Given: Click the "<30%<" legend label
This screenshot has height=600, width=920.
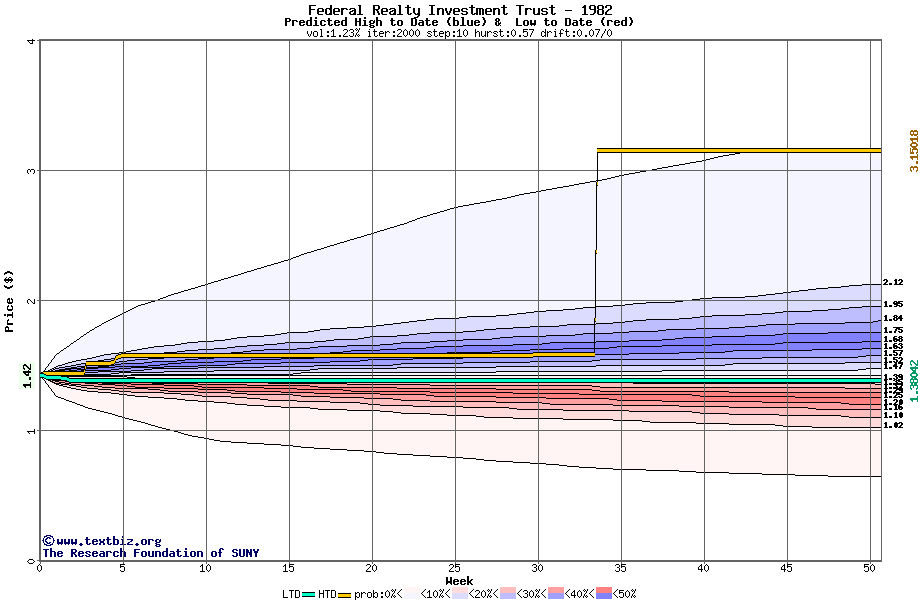Looking at the screenshot, I should 532,594.
